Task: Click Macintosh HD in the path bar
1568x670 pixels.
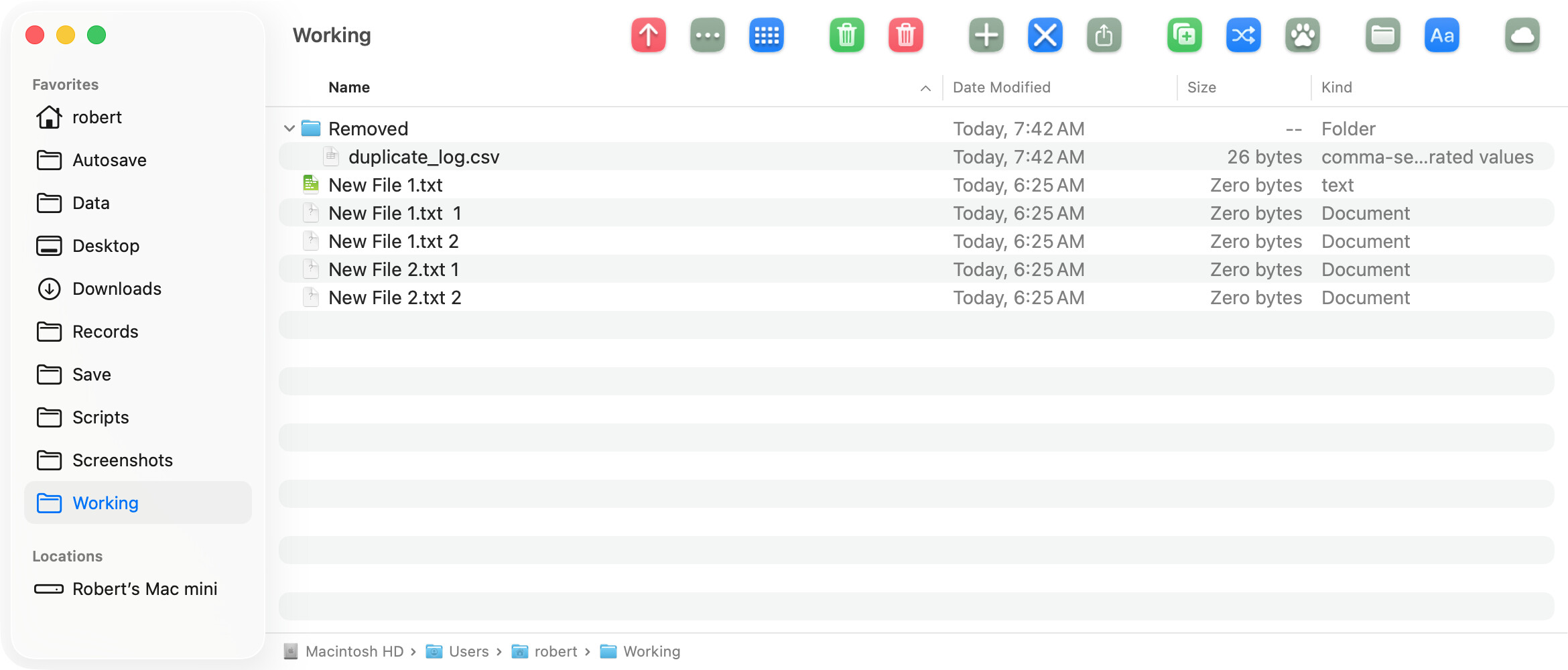Action: pos(354,651)
